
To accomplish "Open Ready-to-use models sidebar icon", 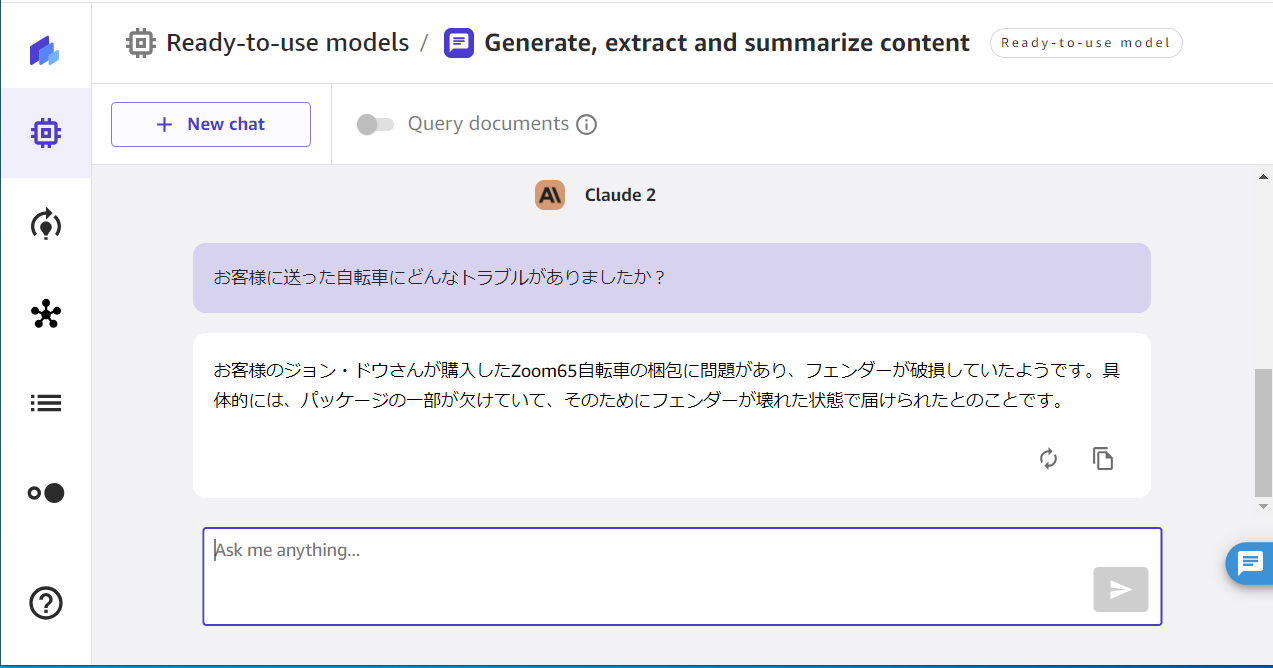I will pyautogui.click(x=46, y=133).
